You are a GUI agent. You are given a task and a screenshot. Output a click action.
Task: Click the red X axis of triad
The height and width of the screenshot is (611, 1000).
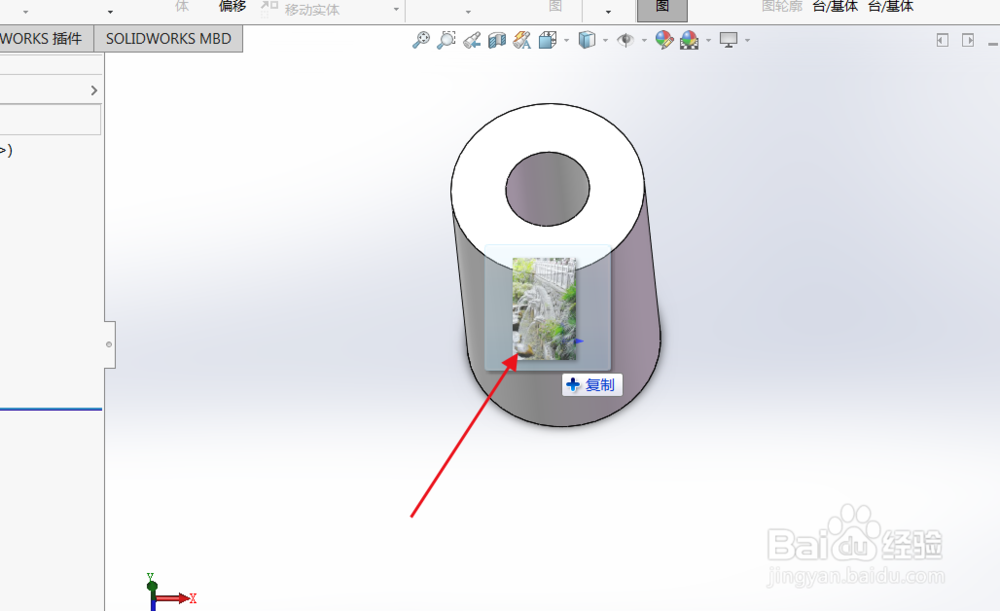coord(174,598)
